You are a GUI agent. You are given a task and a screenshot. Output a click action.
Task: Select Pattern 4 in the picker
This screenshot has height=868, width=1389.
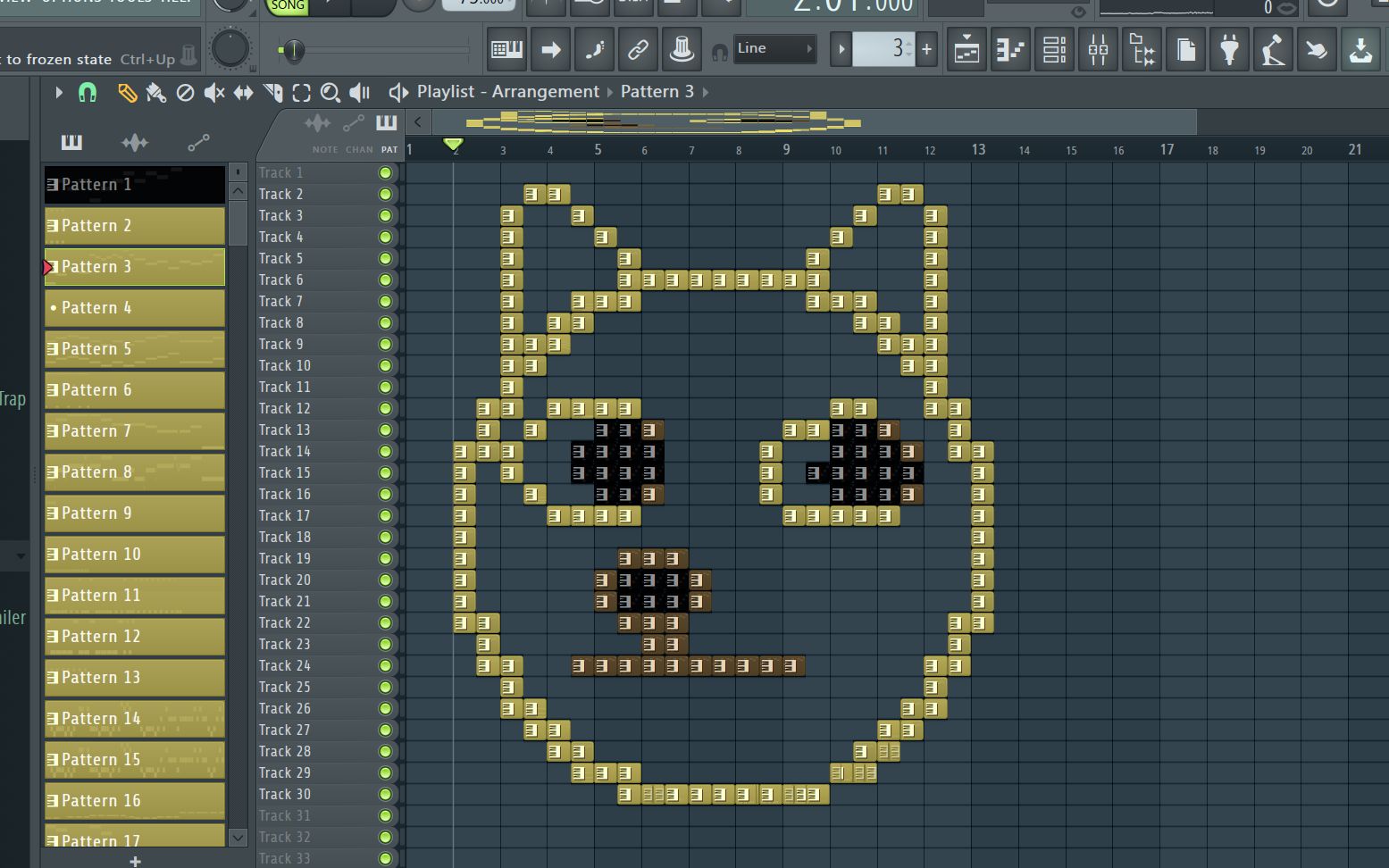click(x=135, y=308)
